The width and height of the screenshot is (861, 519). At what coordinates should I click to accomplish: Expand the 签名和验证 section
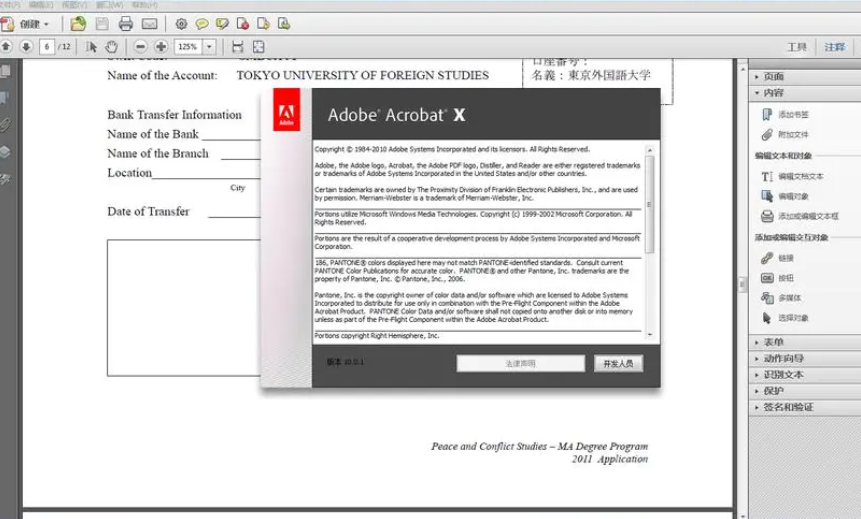[804, 408]
